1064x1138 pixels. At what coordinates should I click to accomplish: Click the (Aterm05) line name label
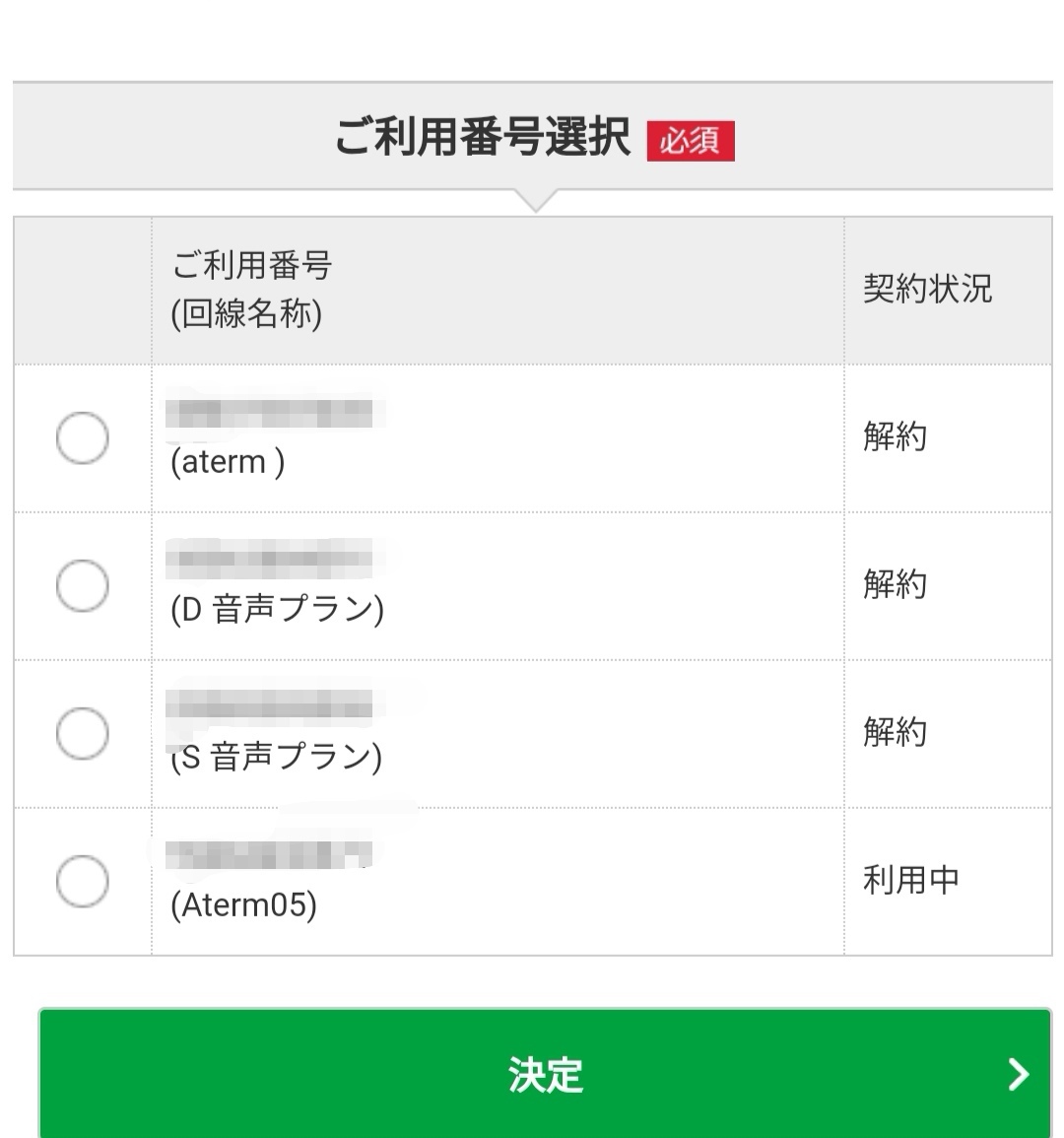pos(243,904)
